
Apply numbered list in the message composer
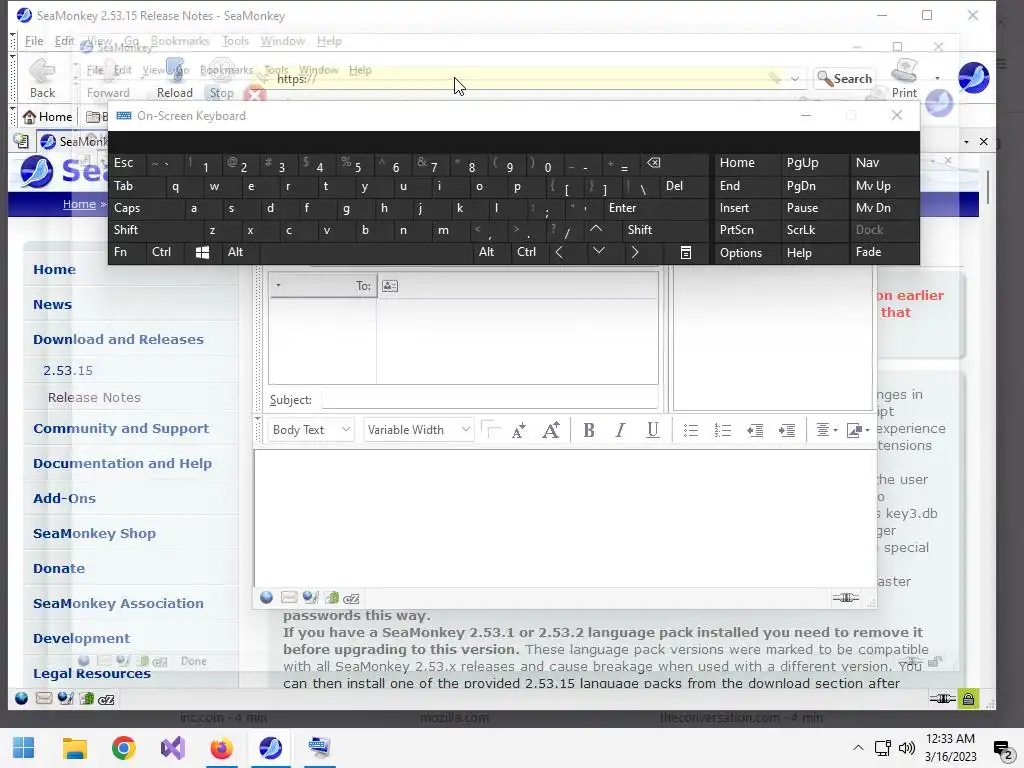coord(722,430)
